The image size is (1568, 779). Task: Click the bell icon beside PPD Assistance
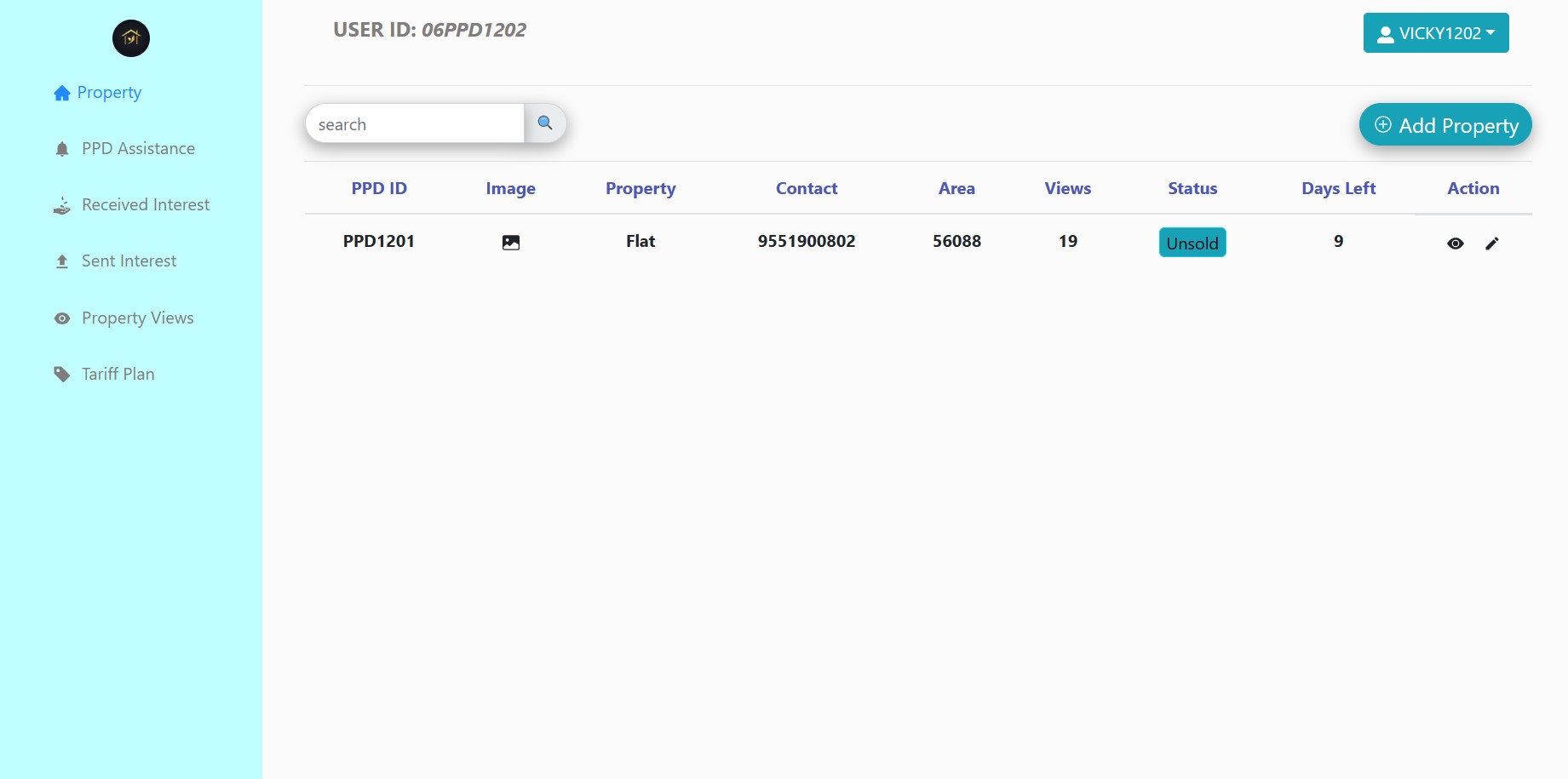point(62,150)
